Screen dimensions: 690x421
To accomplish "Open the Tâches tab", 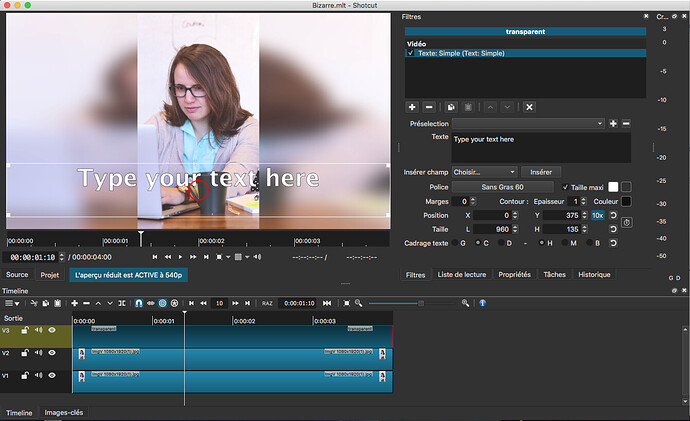I will (x=554, y=275).
